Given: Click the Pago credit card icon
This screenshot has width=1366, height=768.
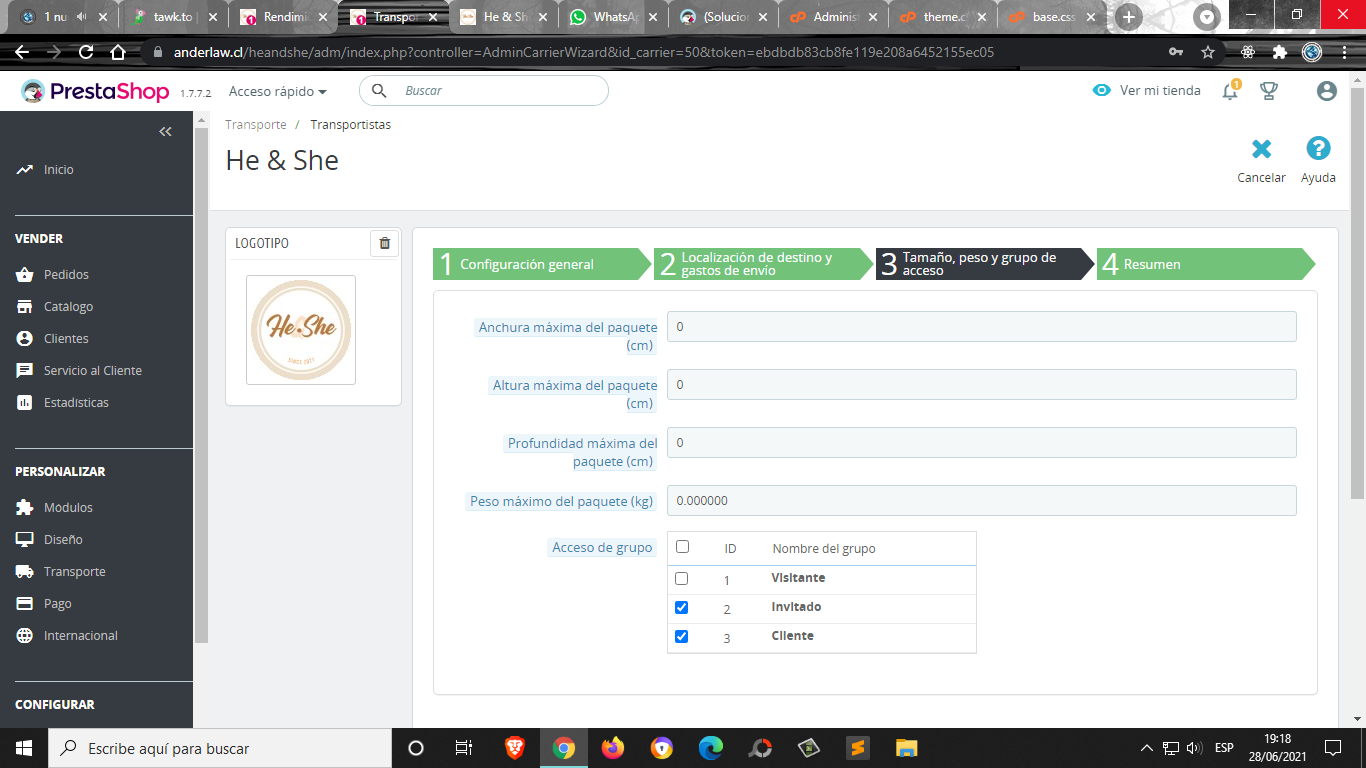Looking at the screenshot, I should tap(25, 603).
